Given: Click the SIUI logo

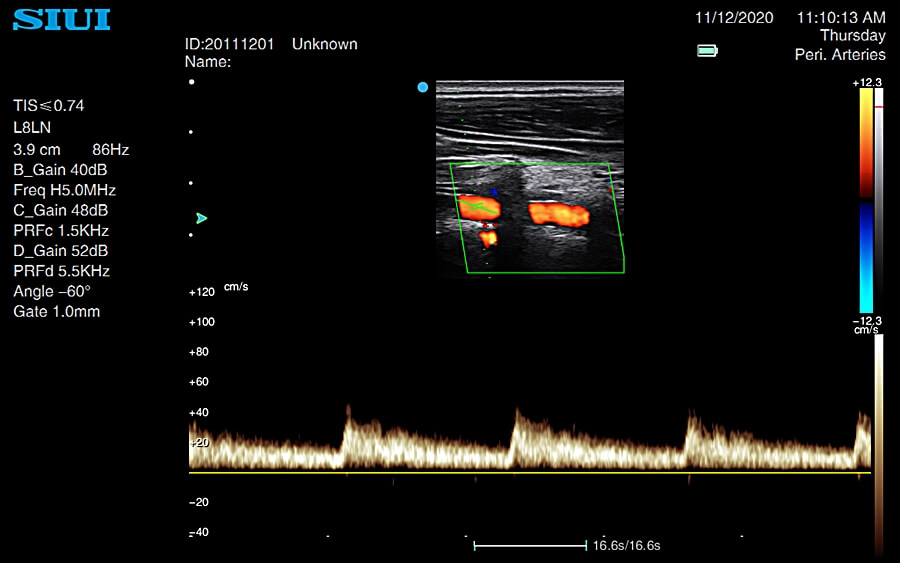Looking at the screenshot, I should [62, 20].
